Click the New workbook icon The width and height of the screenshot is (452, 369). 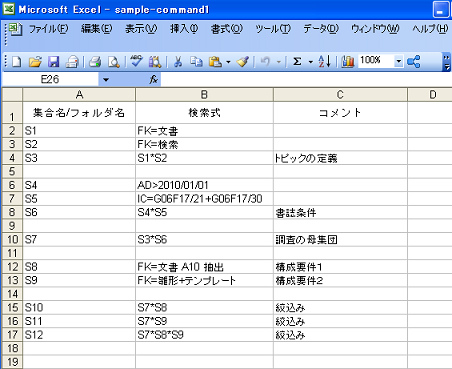coord(17,62)
